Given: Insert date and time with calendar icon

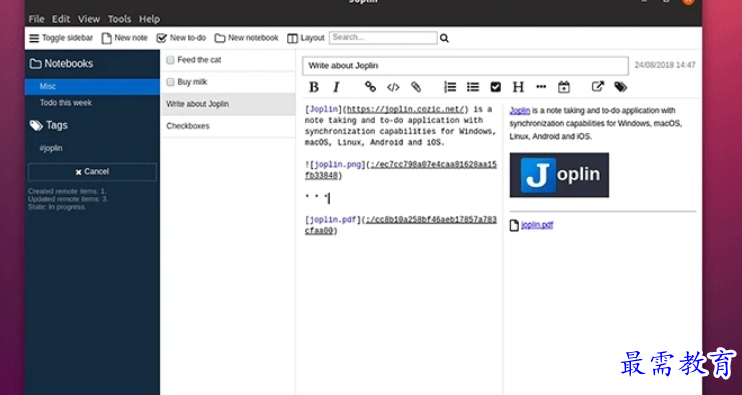Looking at the screenshot, I should coord(564,87).
